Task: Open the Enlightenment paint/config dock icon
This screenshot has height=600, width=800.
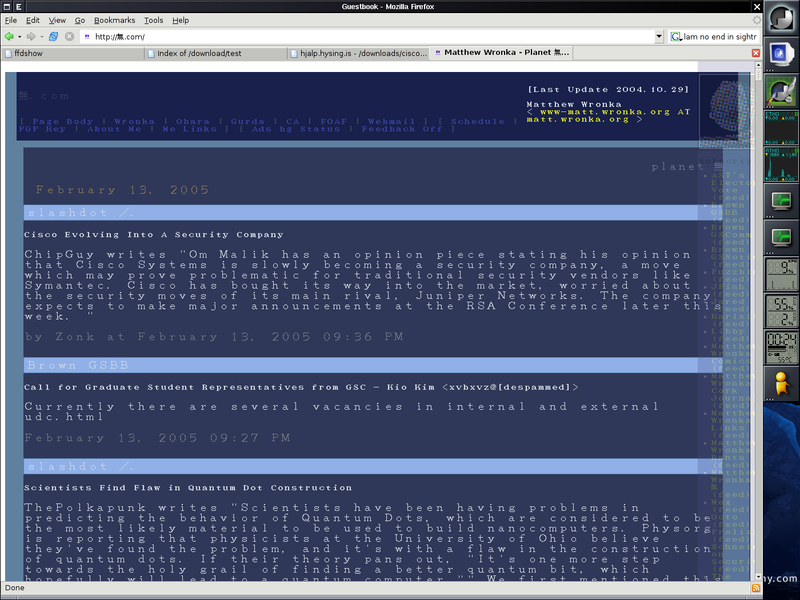Action: [x=781, y=91]
